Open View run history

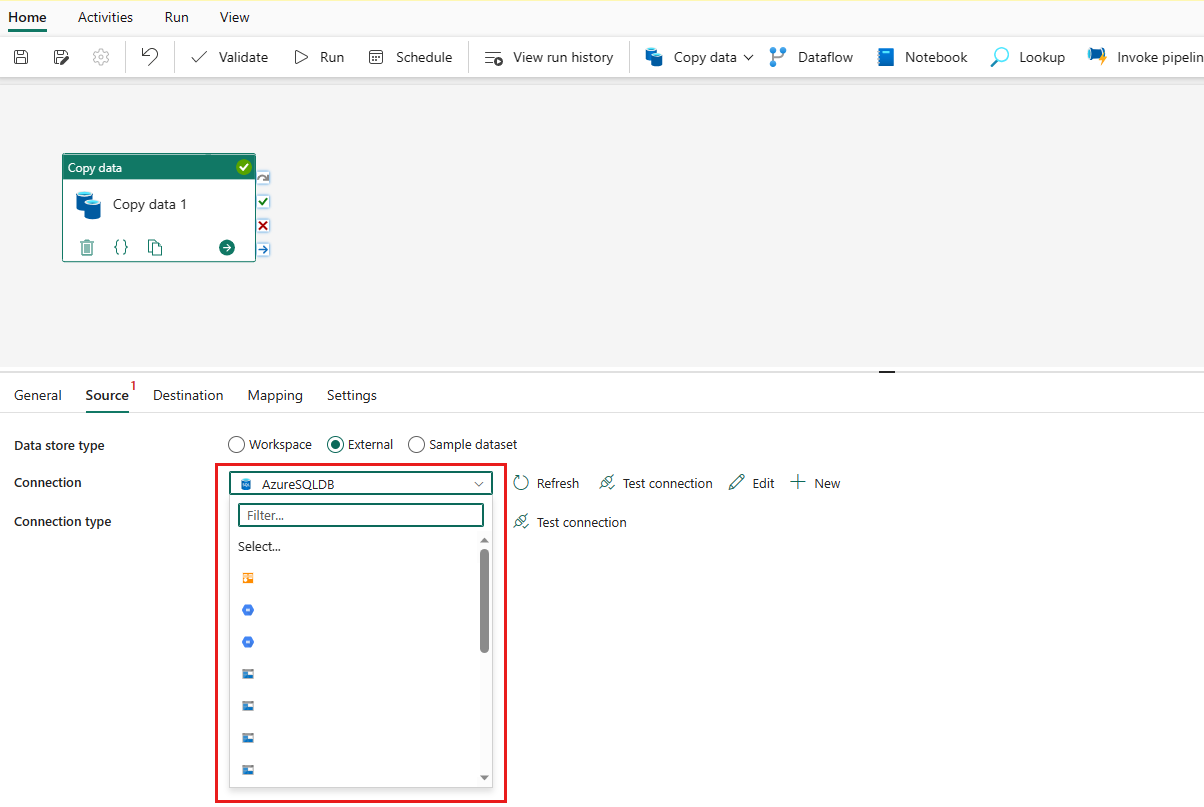549,57
